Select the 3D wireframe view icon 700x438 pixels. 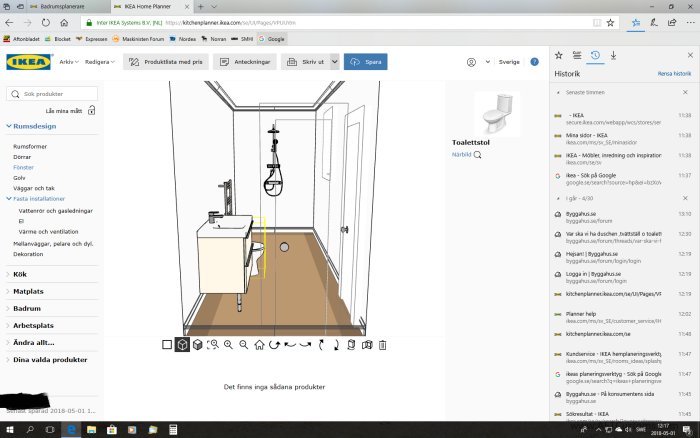click(x=182, y=345)
